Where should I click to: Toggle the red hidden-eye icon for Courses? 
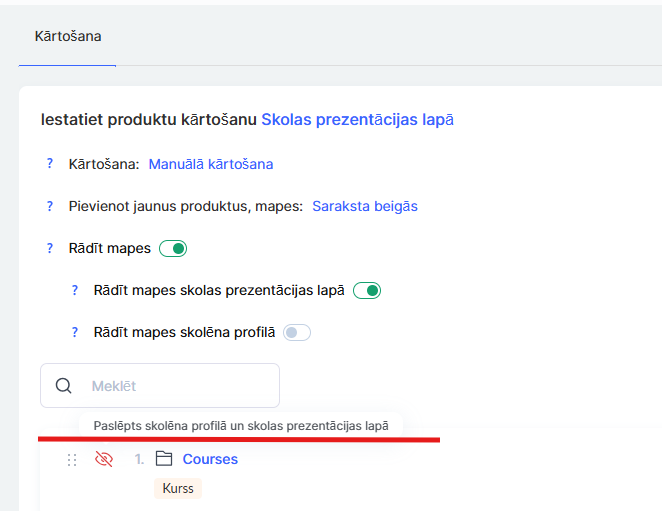click(103, 460)
